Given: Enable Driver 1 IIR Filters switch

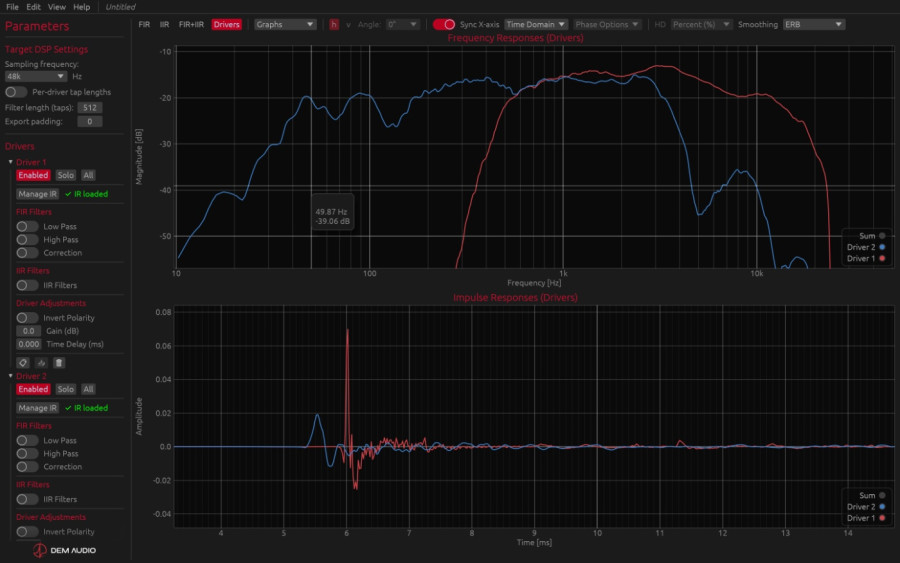Looking at the screenshot, I should pos(27,285).
